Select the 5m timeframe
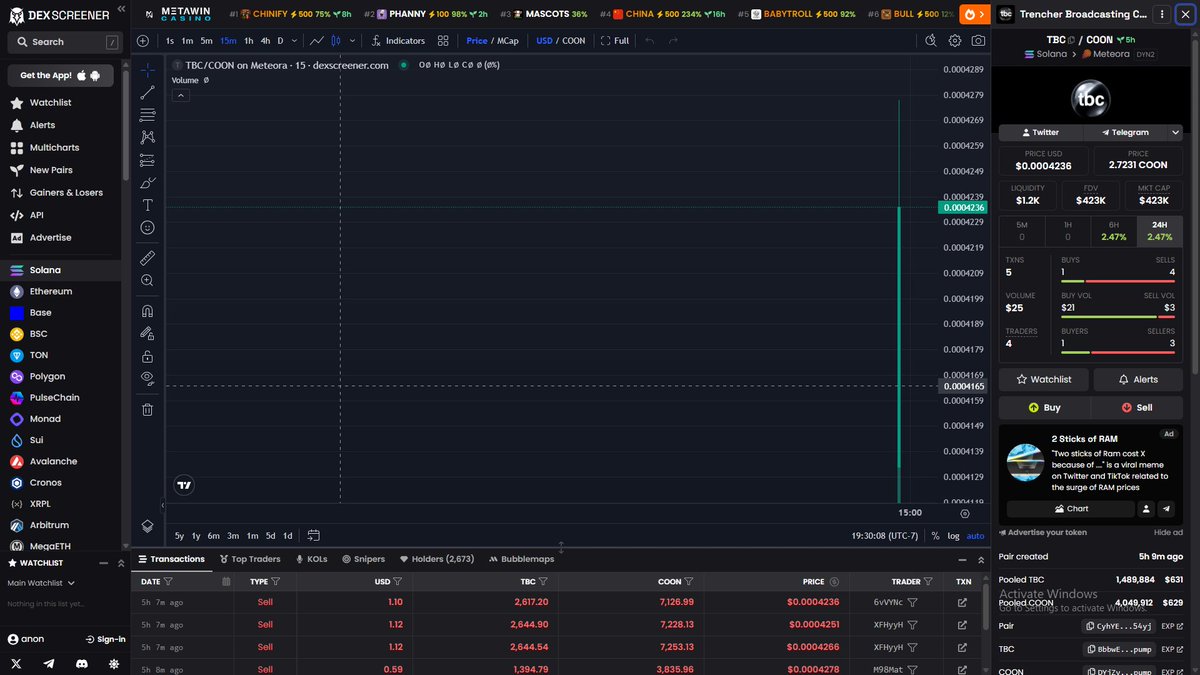Image resolution: width=1200 pixels, height=675 pixels. coord(207,41)
